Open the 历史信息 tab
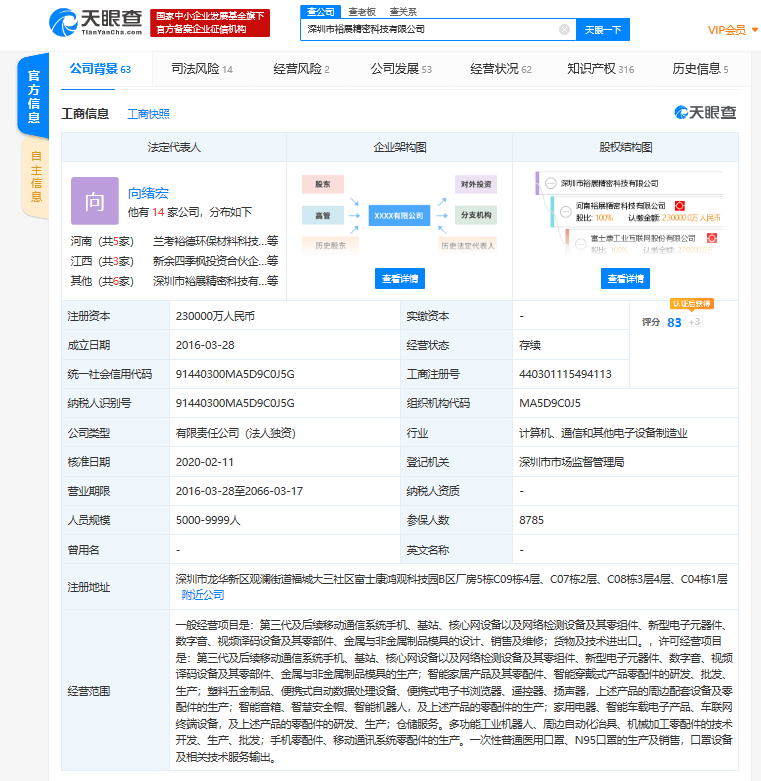The height and width of the screenshot is (781, 761). (700, 69)
